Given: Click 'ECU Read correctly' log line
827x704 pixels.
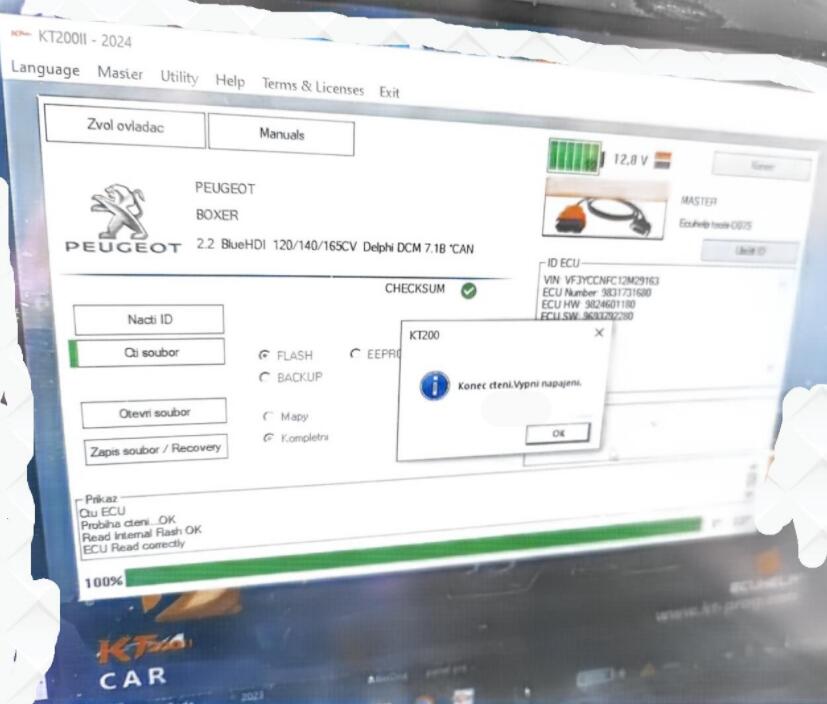Looking at the screenshot, I should pos(134,546).
